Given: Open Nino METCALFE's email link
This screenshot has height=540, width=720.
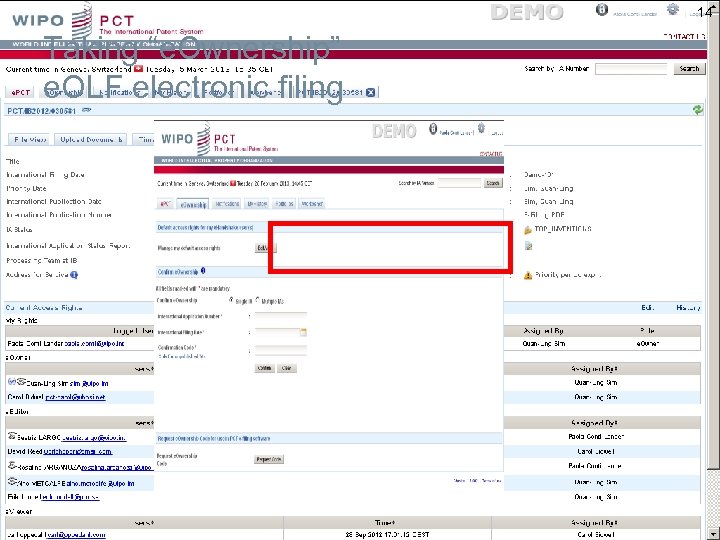Looking at the screenshot, I should point(103,484).
